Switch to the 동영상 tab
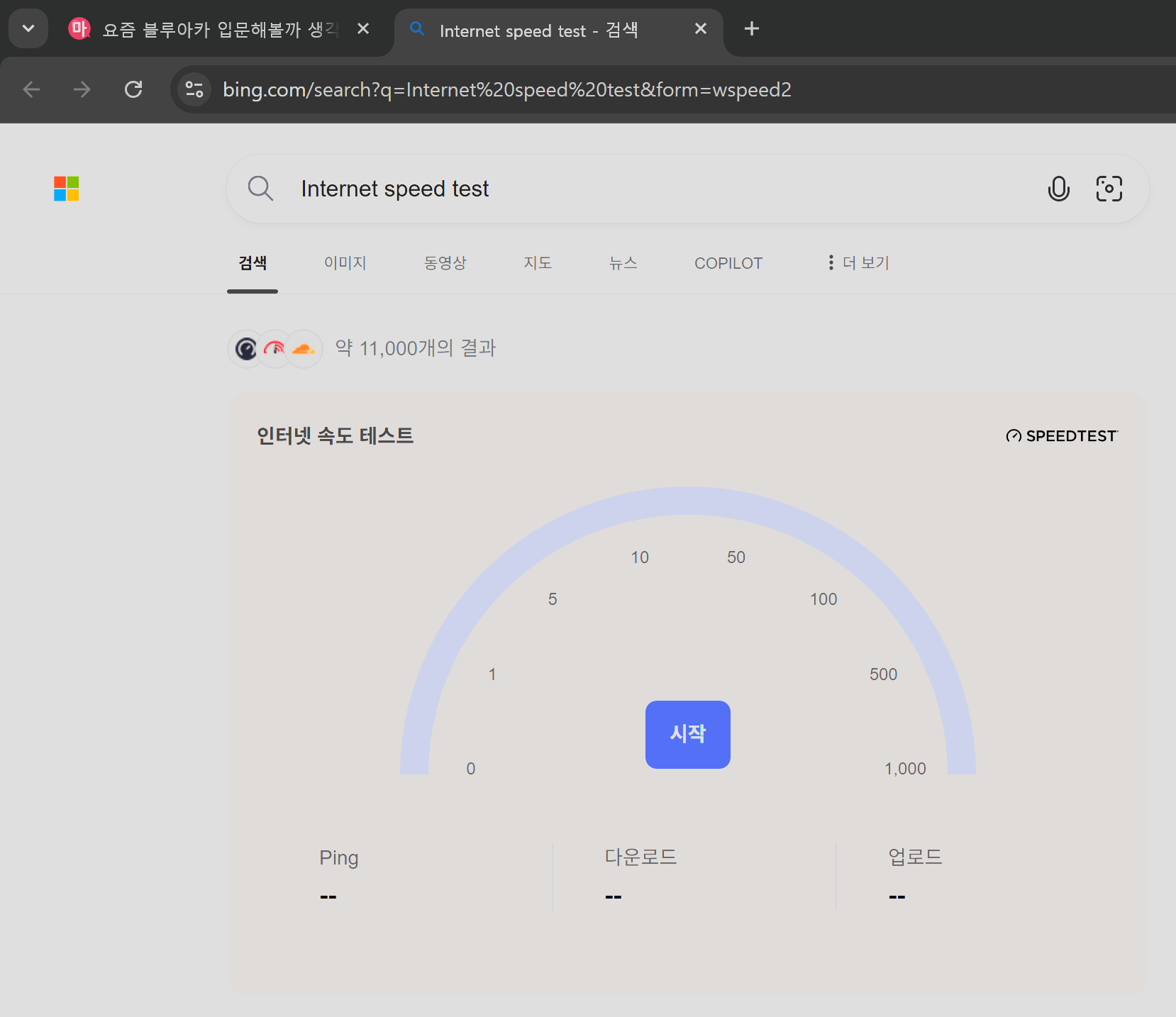Viewport: 1176px width, 1017px height. pyautogui.click(x=445, y=263)
